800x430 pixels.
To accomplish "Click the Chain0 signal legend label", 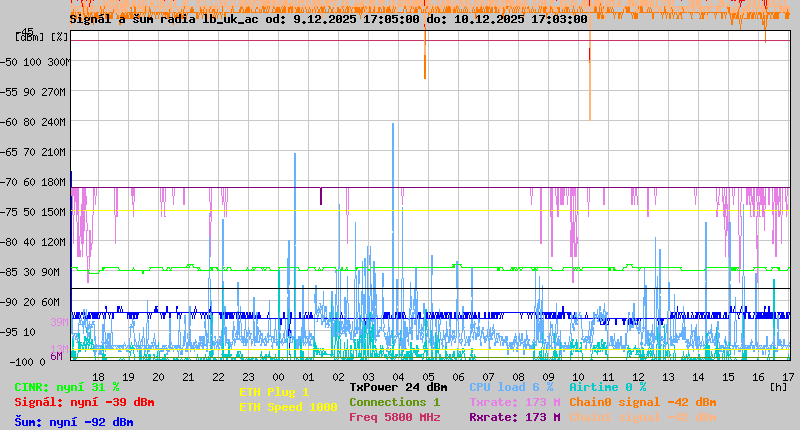I will tap(642, 402).
